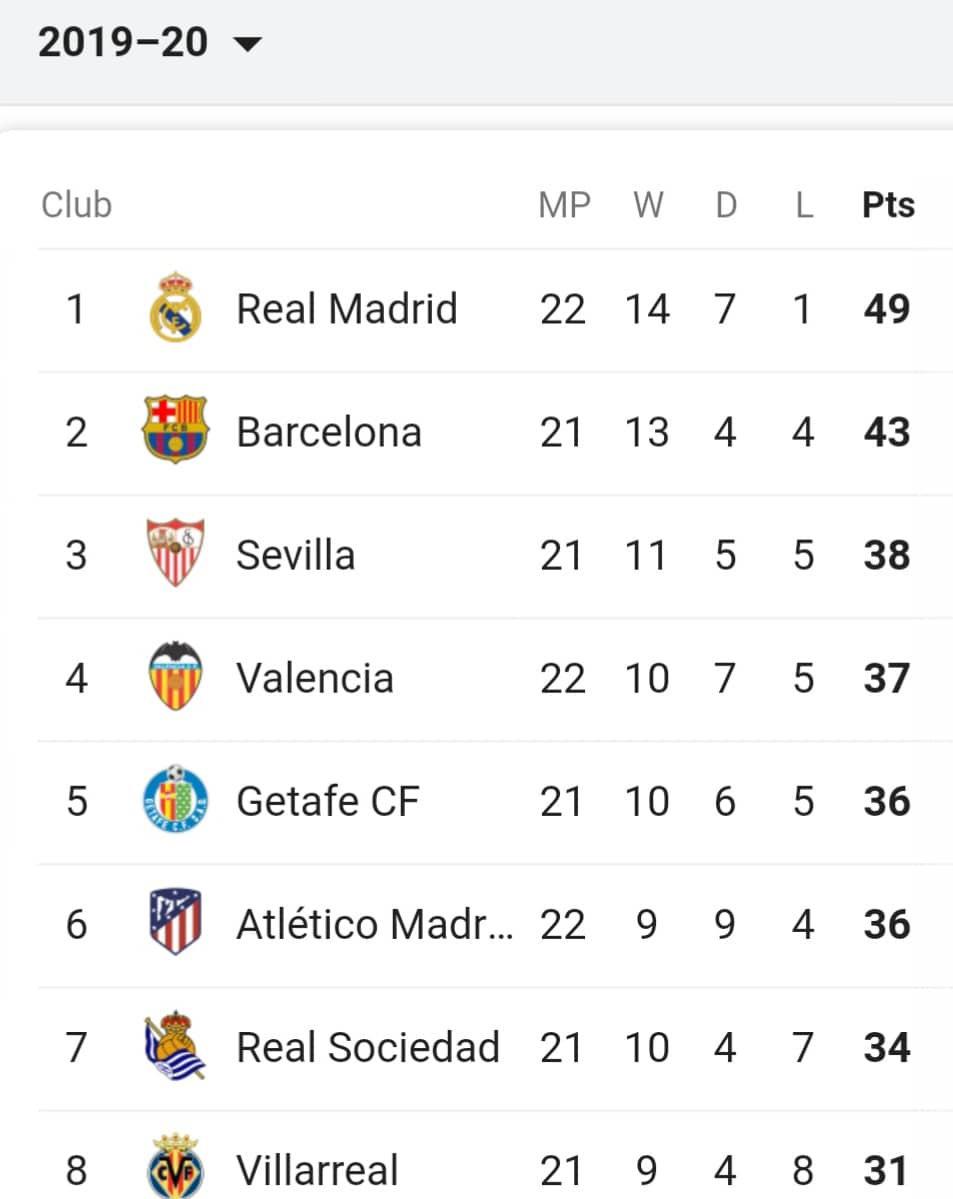Click the Real Sociedad crest icon
Viewport: 953px width, 1199px height.
175,1045
